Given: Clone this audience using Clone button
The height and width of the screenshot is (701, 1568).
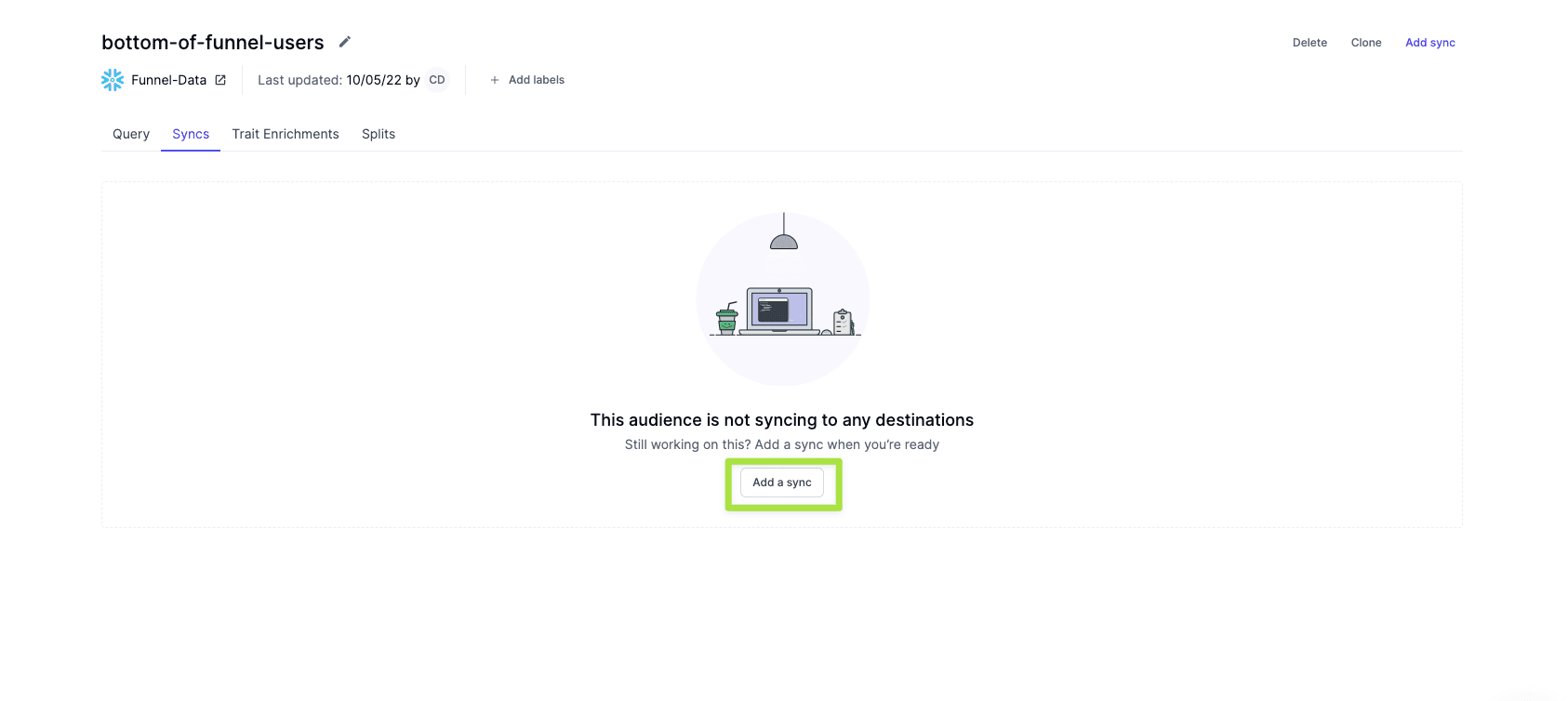Looking at the screenshot, I should (x=1366, y=43).
